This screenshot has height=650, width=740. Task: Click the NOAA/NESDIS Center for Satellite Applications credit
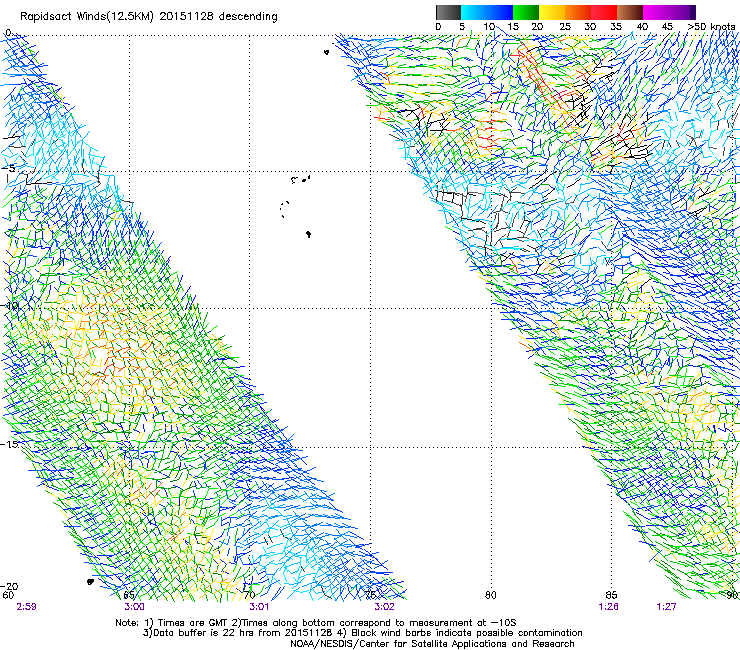[x=432, y=644]
